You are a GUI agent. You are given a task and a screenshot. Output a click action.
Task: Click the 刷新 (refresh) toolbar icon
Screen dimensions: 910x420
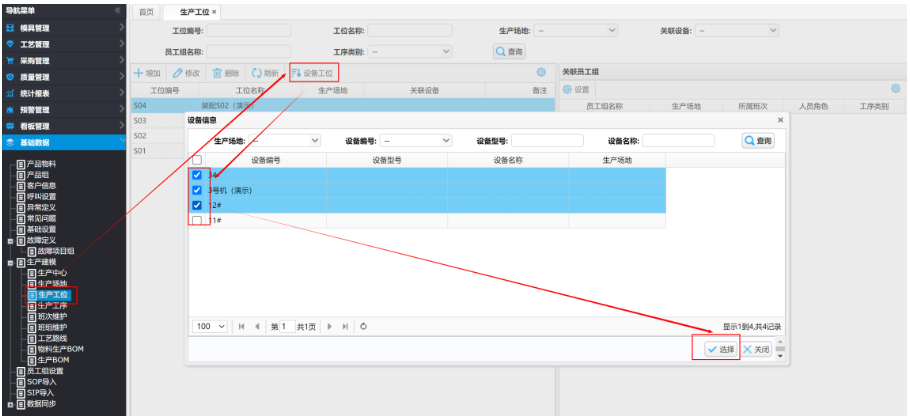(x=257, y=73)
